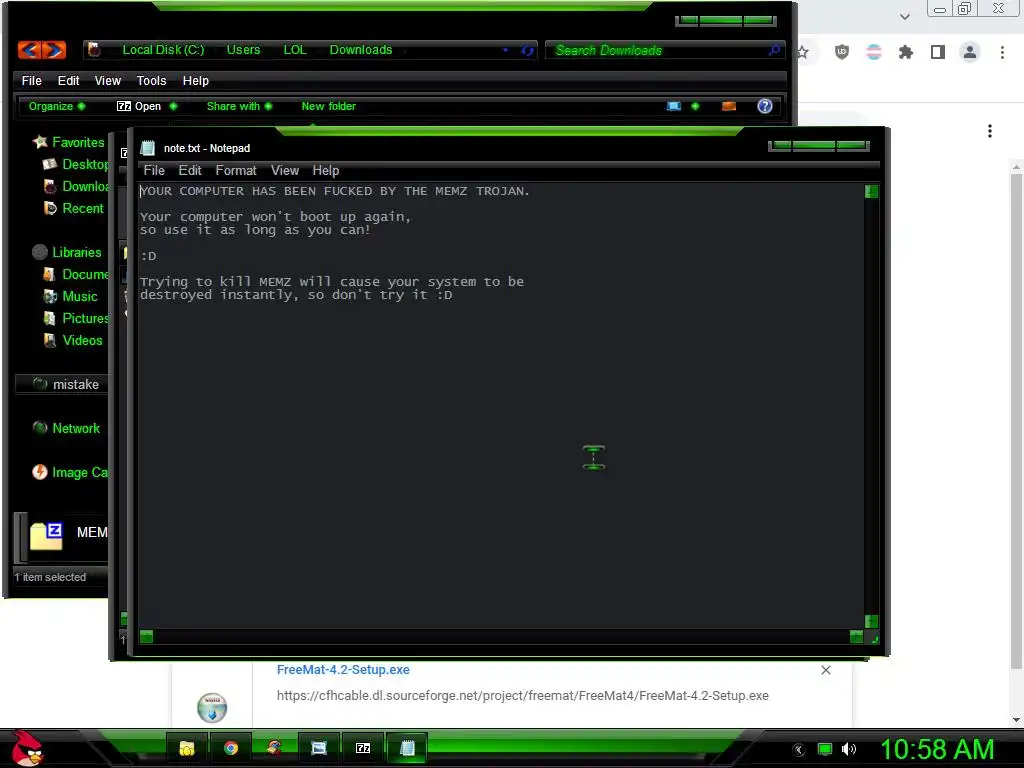Screen dimensions: 1024x768
Task: Select Videos library in navigation pane
Action: pos(82,340)
